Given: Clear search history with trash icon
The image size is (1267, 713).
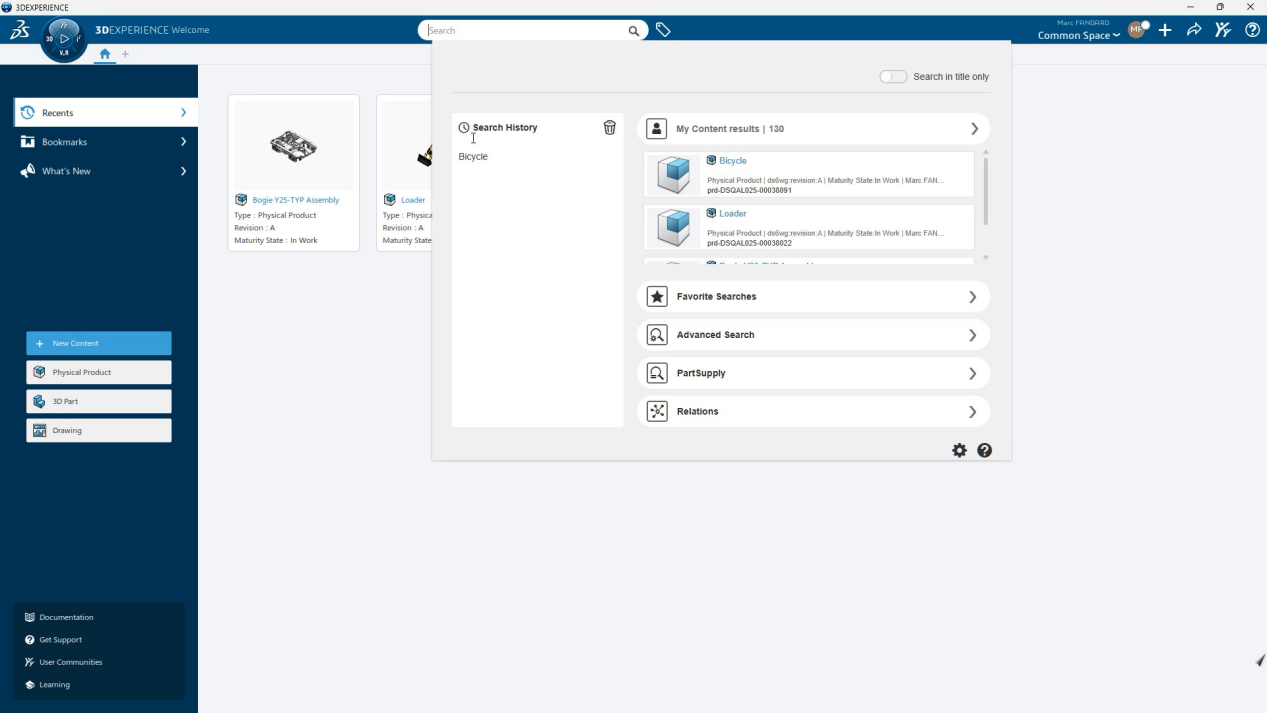Looking at the screenshot, I should pyautogui.click(x=610, y=127).
